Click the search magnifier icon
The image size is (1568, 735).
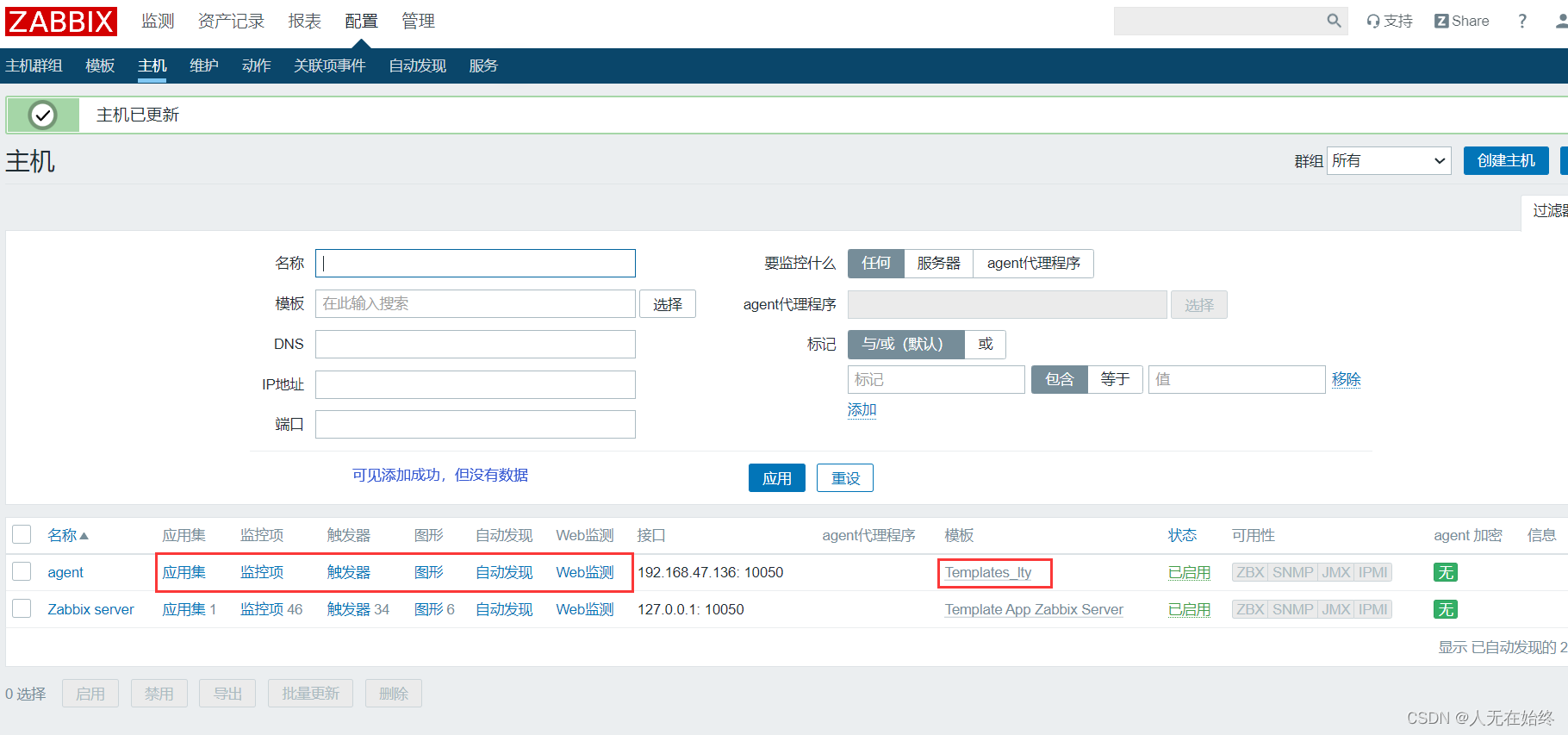coord(1334,21)
